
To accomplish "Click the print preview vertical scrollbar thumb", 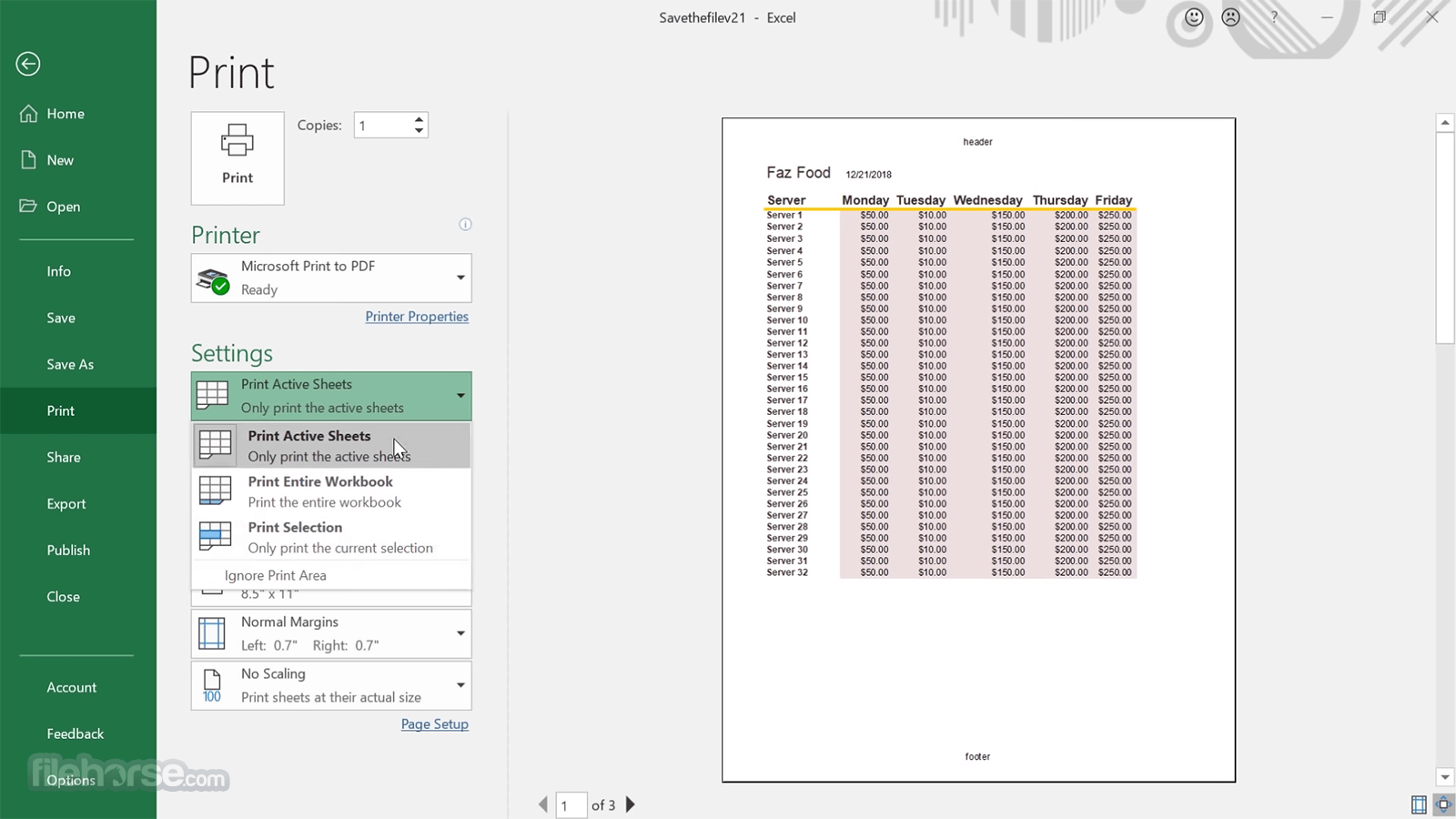I will (x=1445, y=238).
